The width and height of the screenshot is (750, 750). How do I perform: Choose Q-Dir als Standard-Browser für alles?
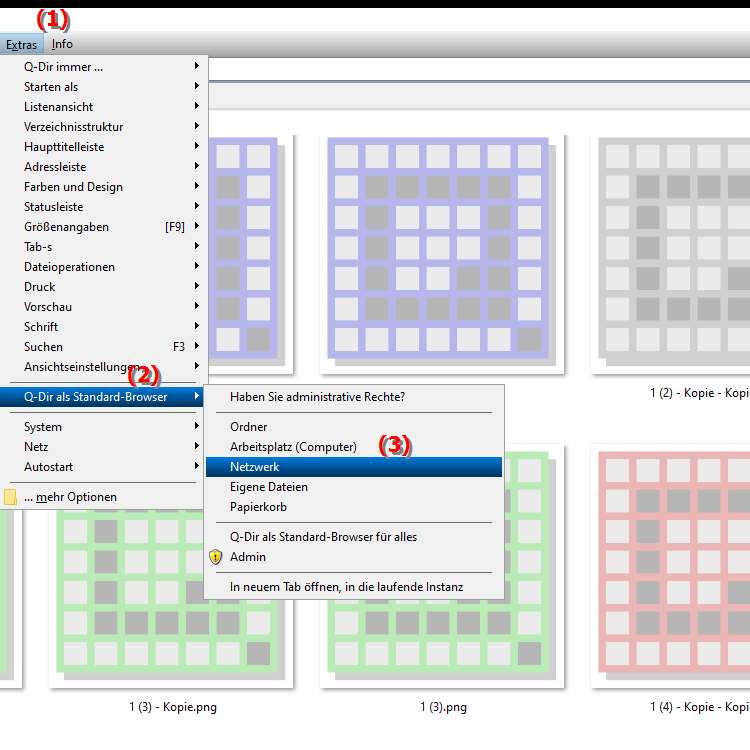click(323, 537)
